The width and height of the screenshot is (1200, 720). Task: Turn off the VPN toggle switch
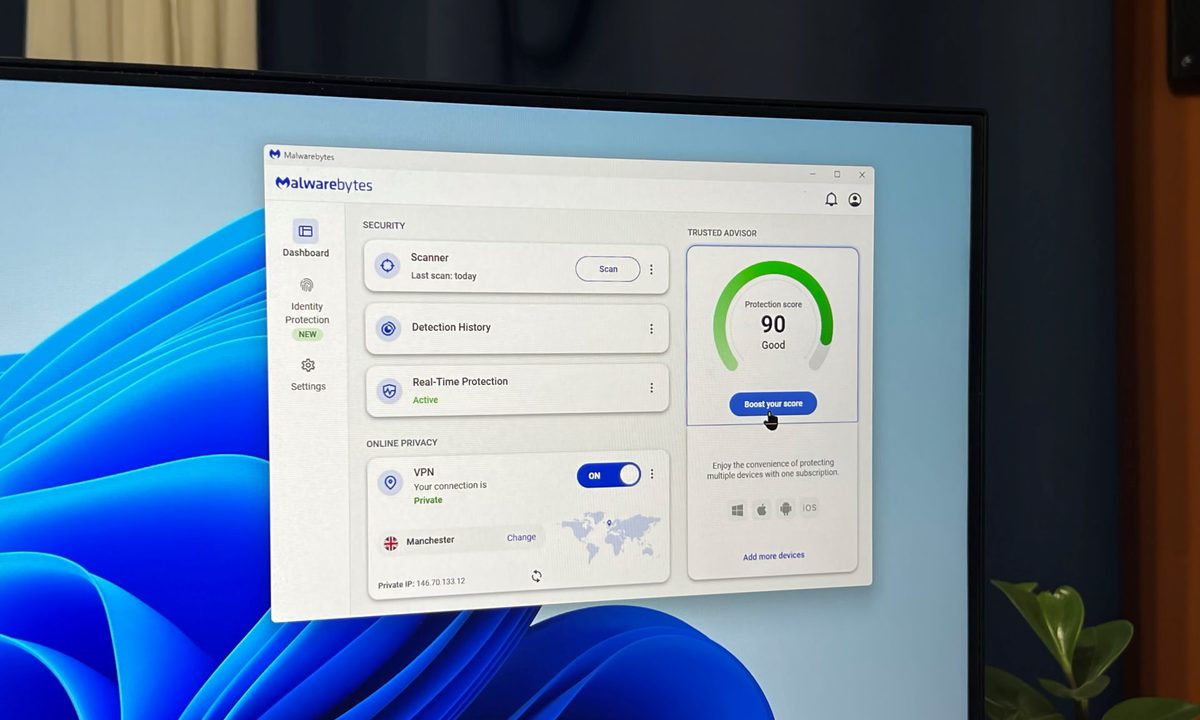(x=608, y=475)
